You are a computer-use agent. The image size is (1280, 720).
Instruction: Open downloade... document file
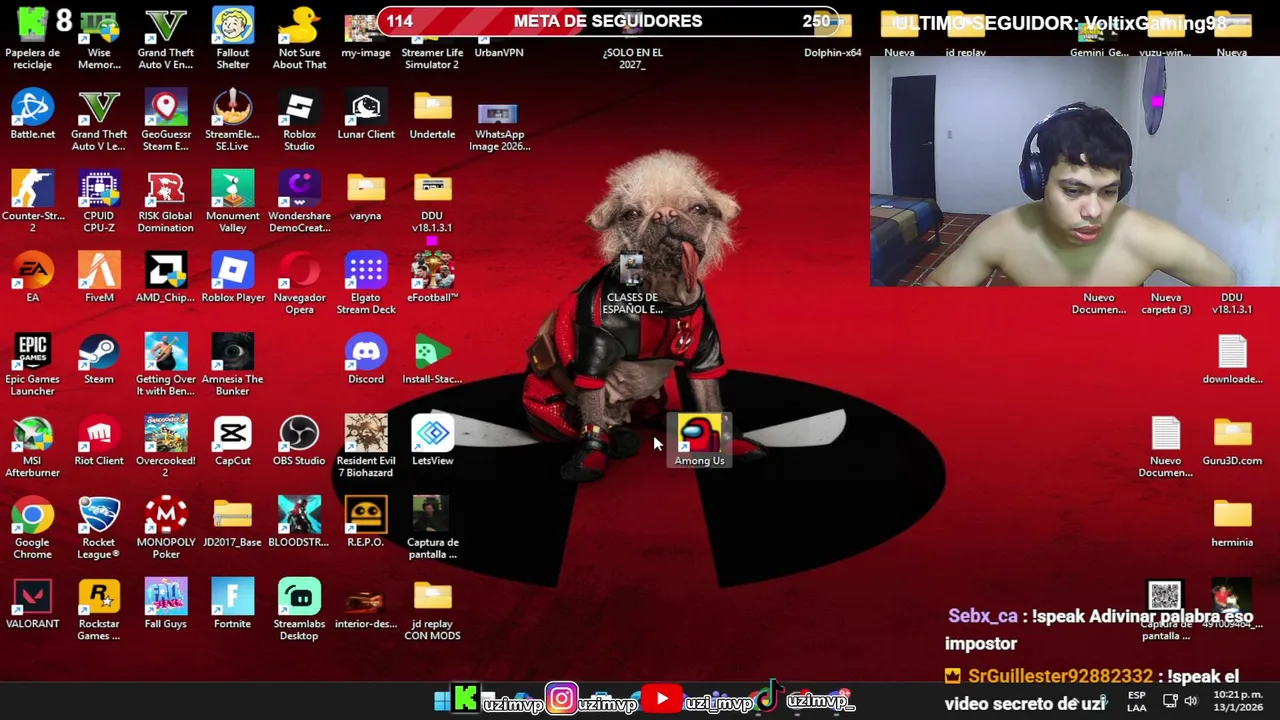pos(1232,360)
